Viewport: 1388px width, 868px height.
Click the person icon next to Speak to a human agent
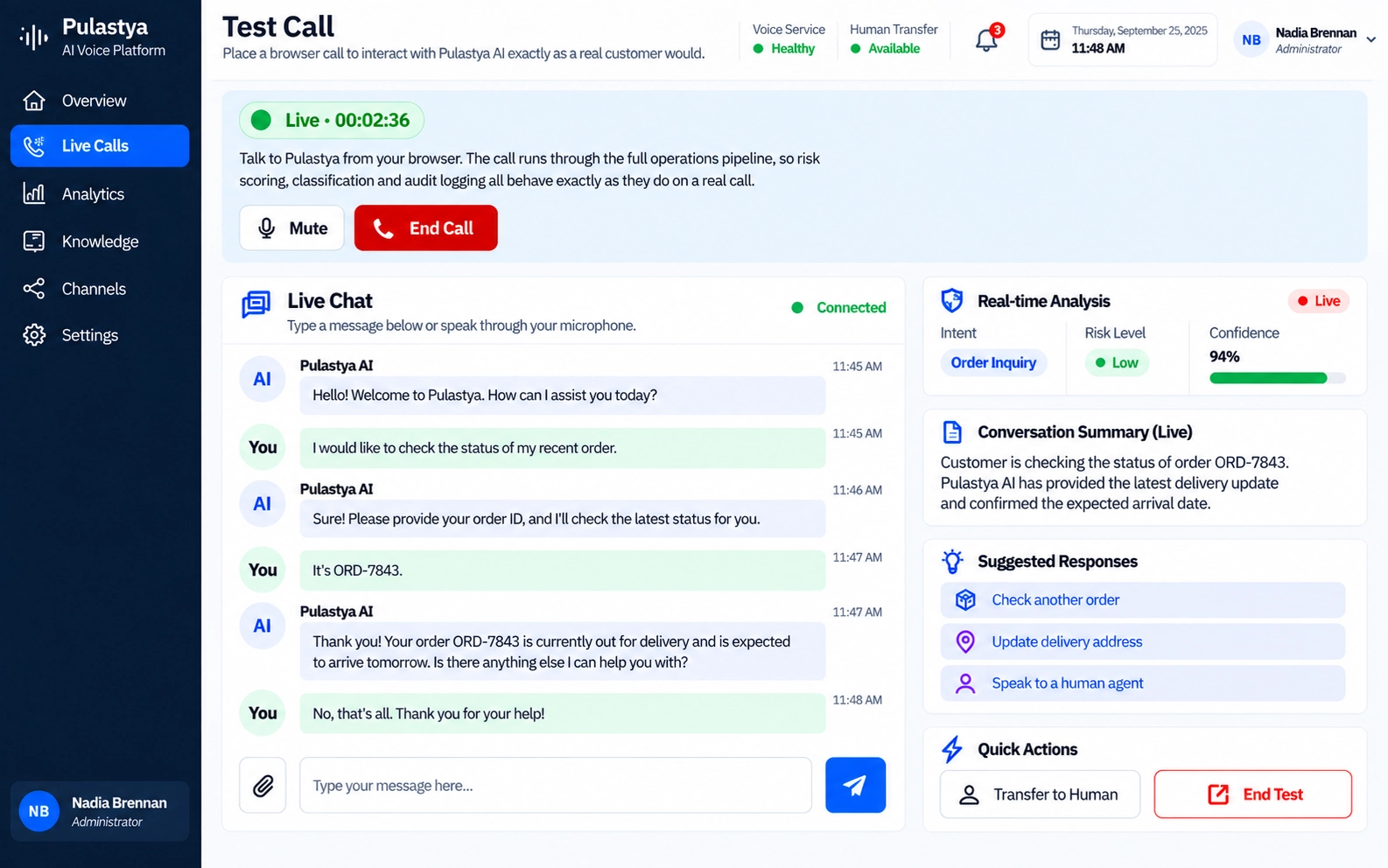pos(965,683)
